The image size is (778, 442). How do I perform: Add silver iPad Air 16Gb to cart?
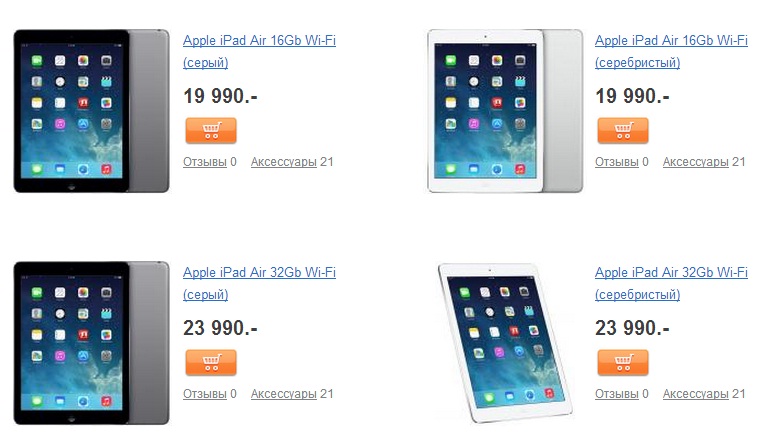623,131
